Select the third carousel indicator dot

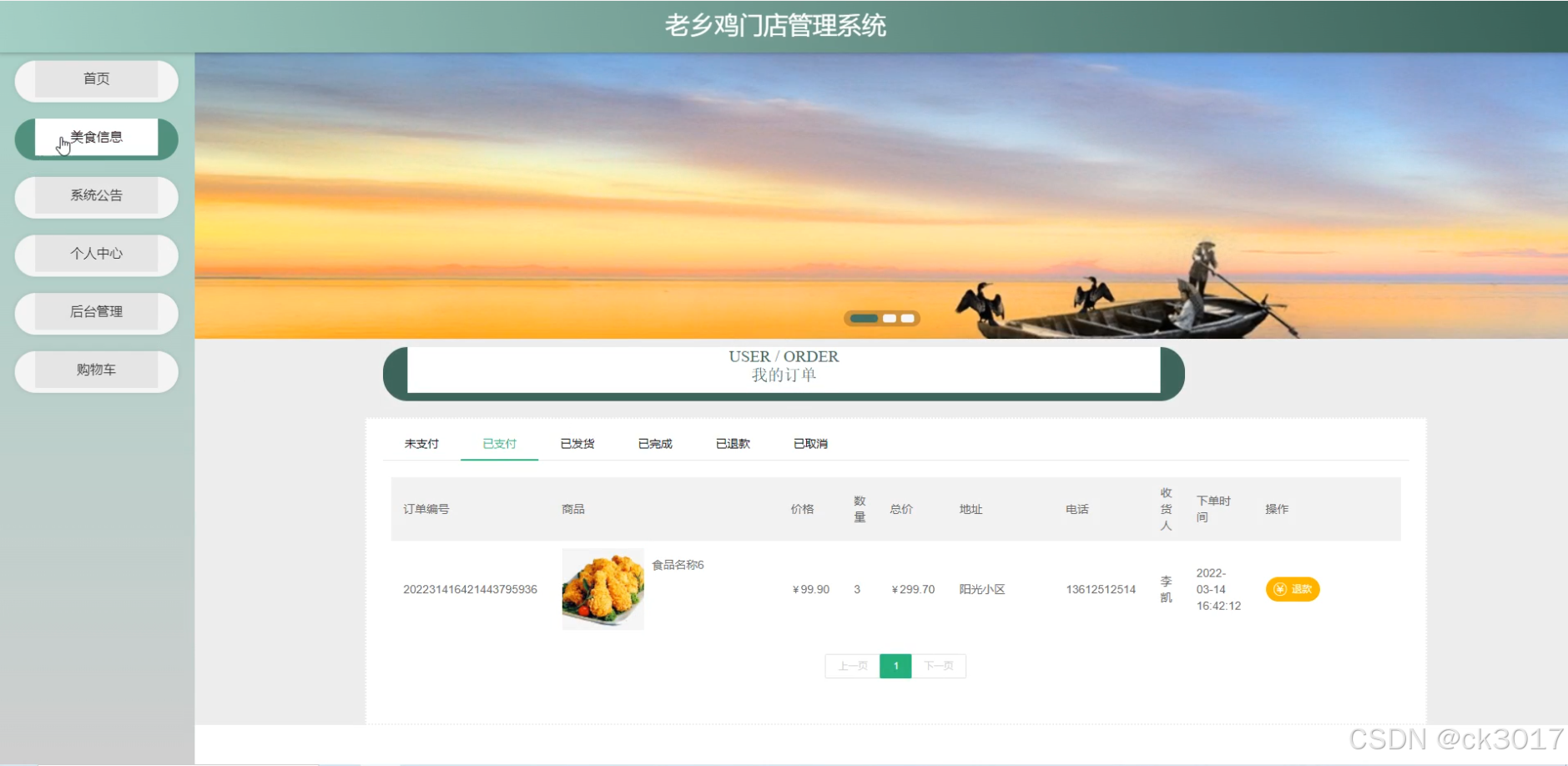tap(907, 318)
